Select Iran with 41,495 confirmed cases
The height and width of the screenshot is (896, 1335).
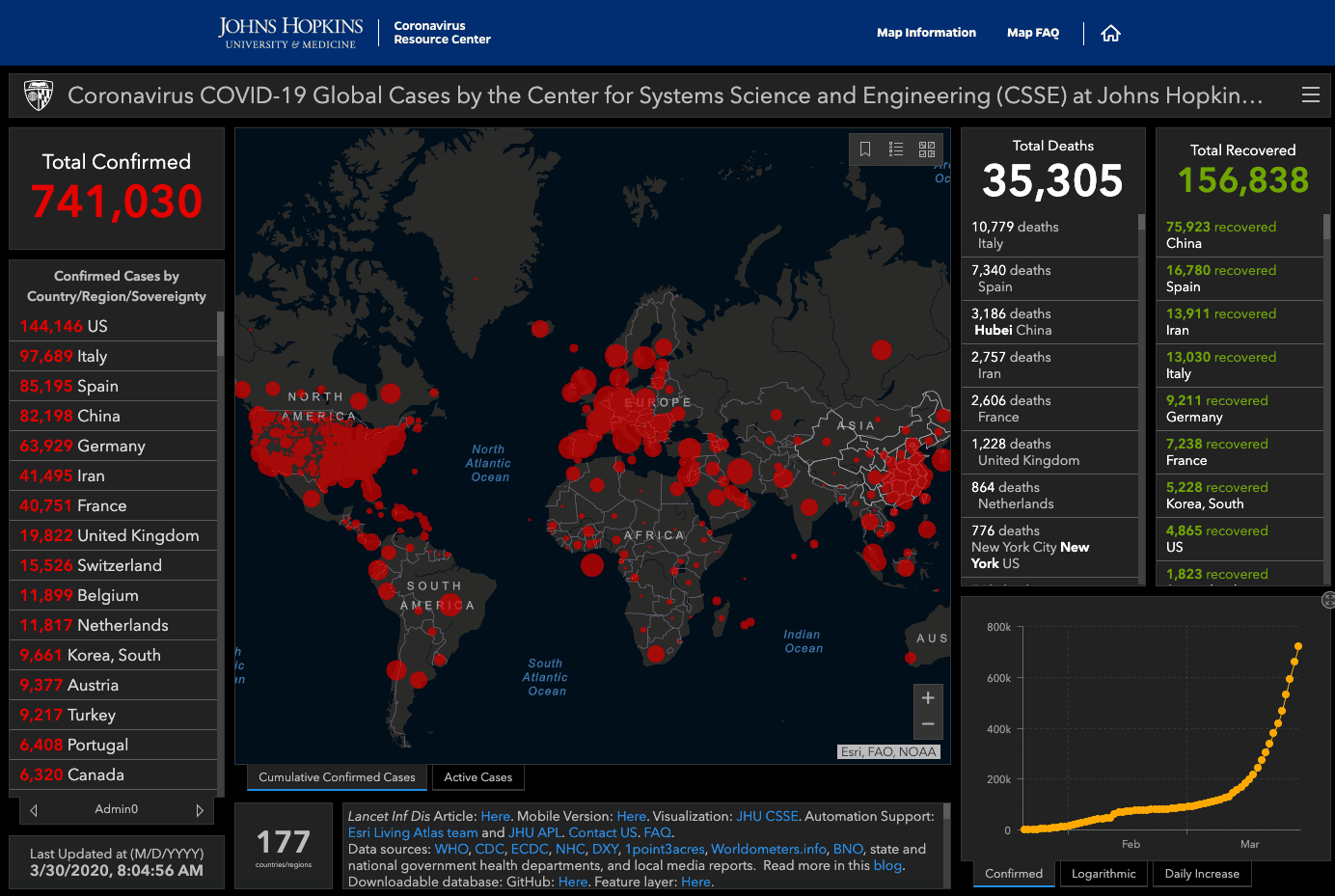point(113,475)
